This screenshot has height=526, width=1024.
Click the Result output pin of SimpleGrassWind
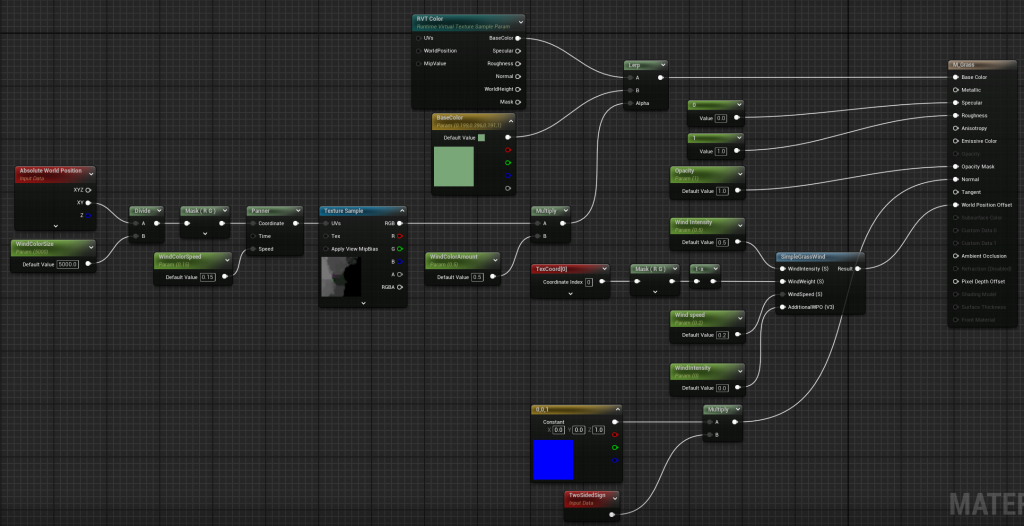(x=858, y=268)
